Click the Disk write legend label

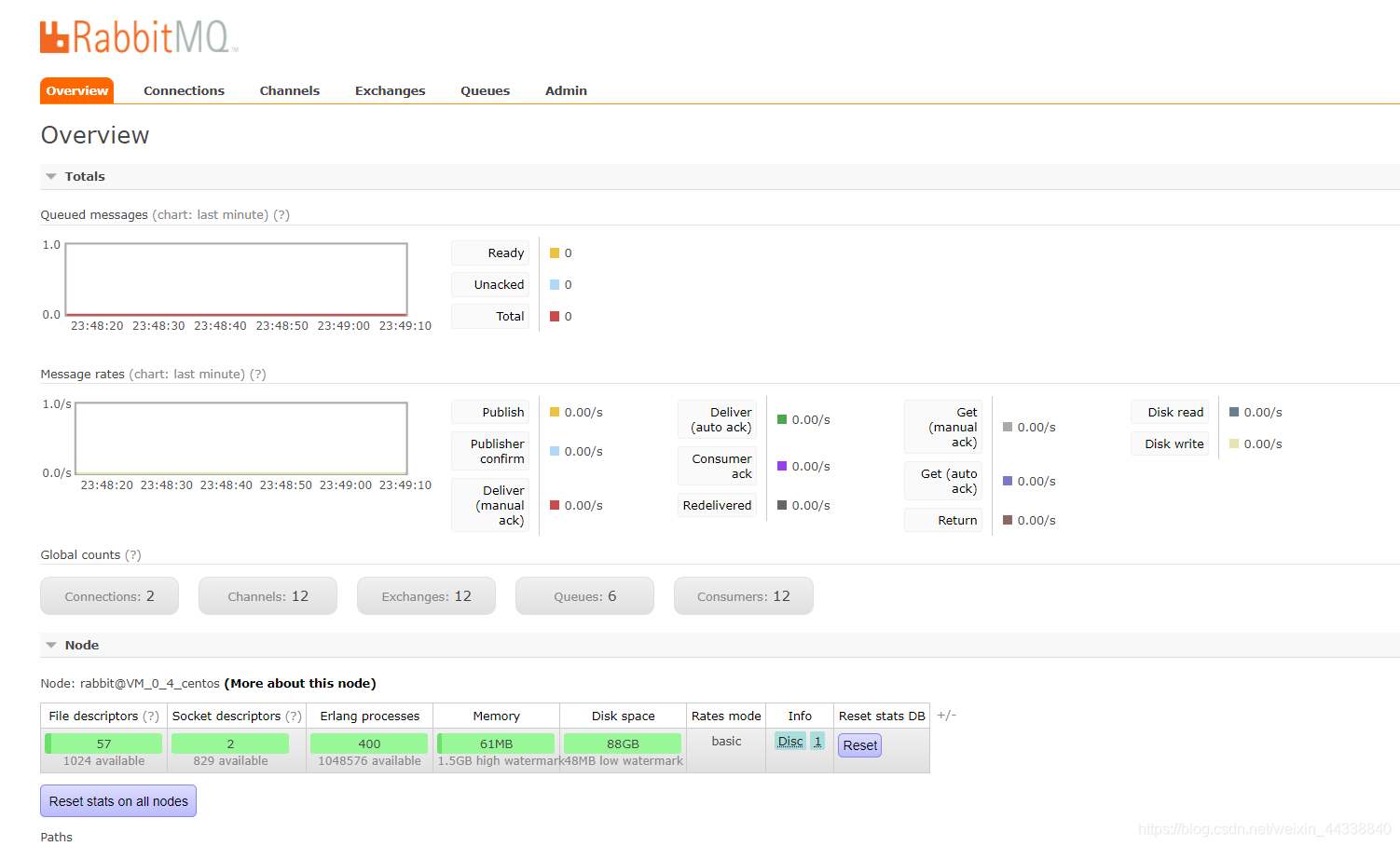tap(1170, 443)
